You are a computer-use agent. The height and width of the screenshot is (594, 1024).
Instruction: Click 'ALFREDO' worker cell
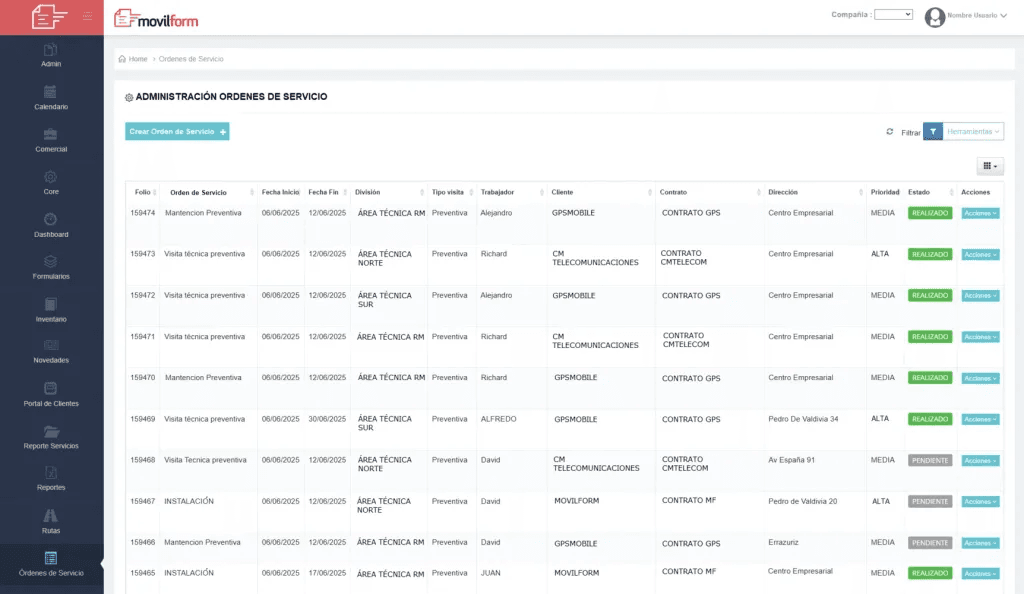click(498, 419)
